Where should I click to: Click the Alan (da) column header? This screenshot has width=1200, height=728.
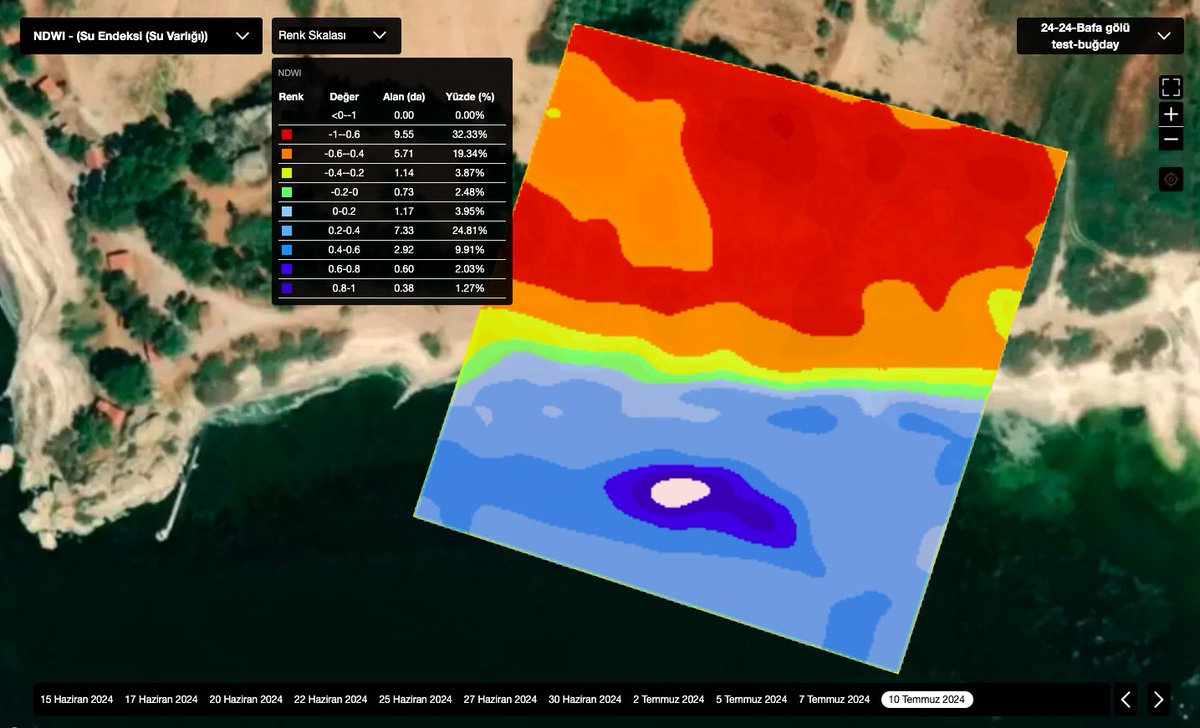coord(404,97)
